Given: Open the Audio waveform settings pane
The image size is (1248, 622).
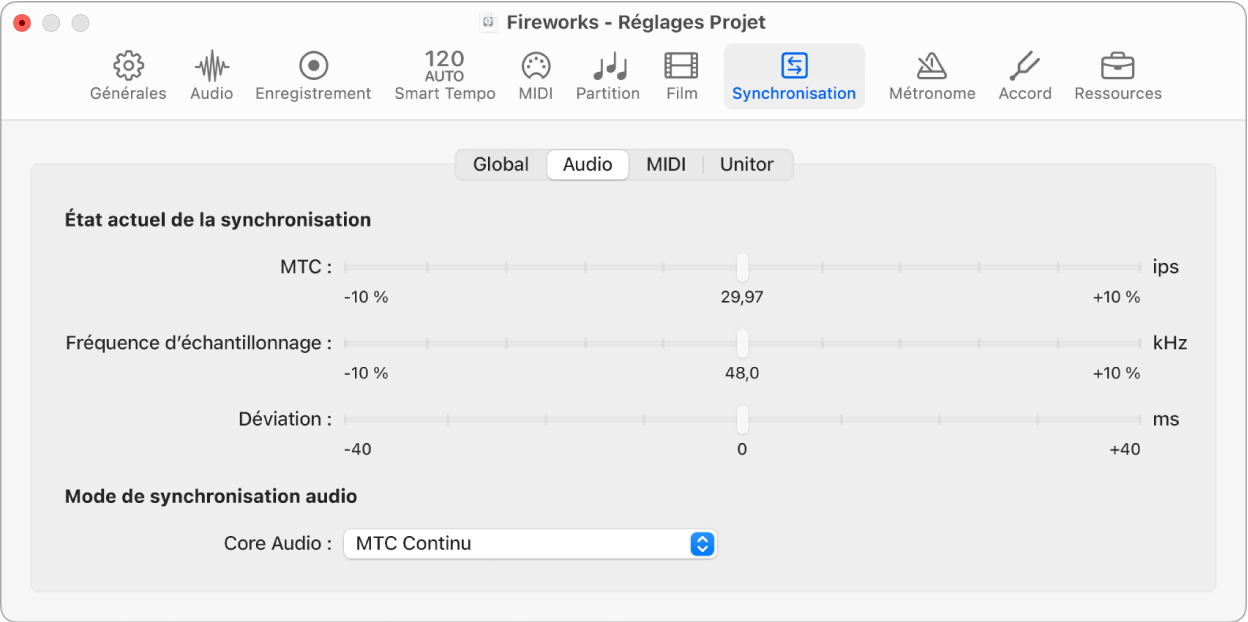Looking at the screenshot, I should click(x=211, y=67).
